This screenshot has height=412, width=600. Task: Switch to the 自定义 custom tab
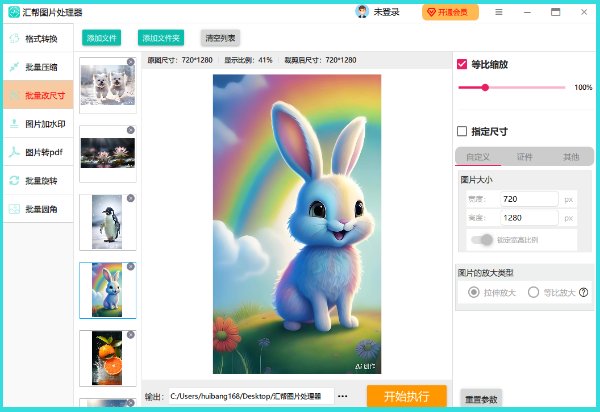(478, 157)
